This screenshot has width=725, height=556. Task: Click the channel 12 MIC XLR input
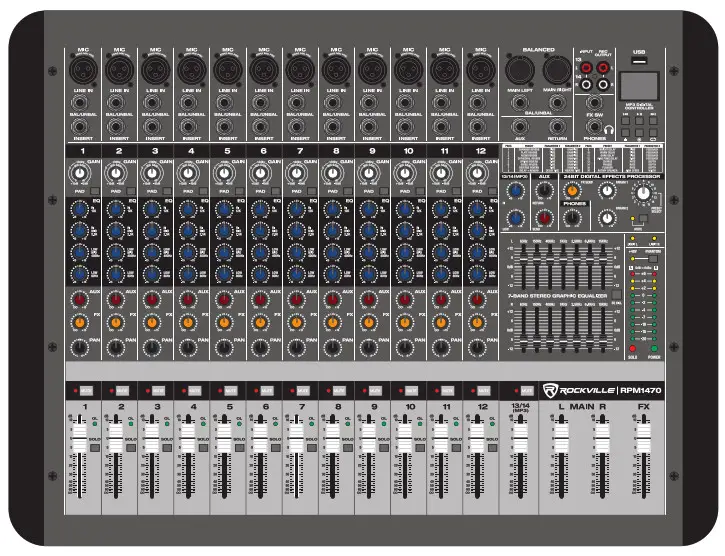(x=481, y=70)
